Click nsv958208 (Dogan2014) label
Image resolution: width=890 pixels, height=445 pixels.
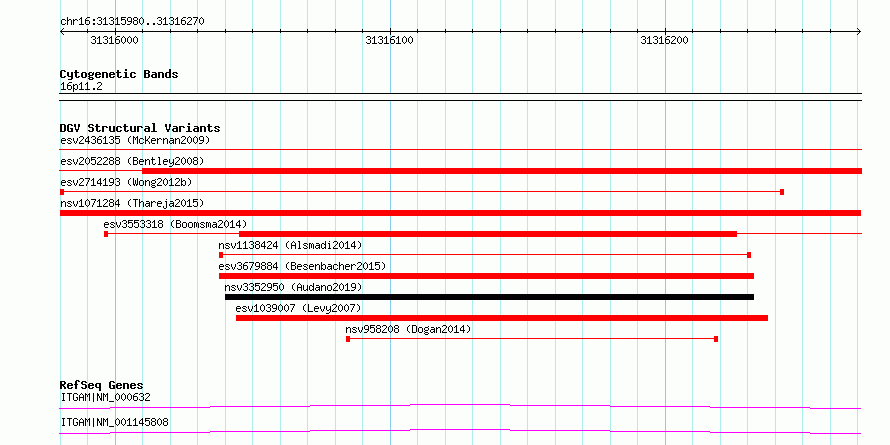click(x=408, y=329)
